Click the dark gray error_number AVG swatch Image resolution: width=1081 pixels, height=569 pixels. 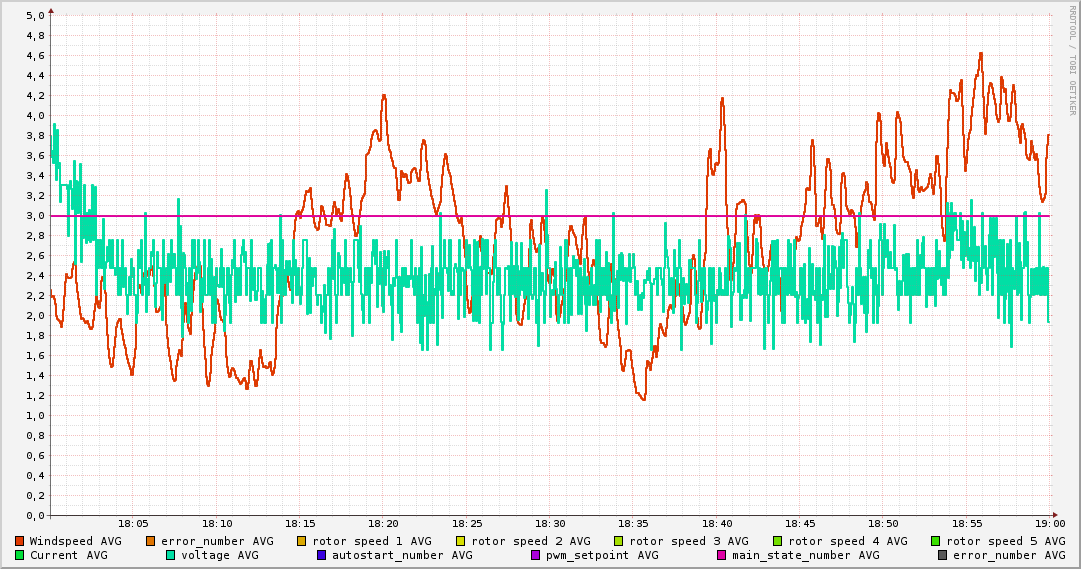(x=942, y=555)
